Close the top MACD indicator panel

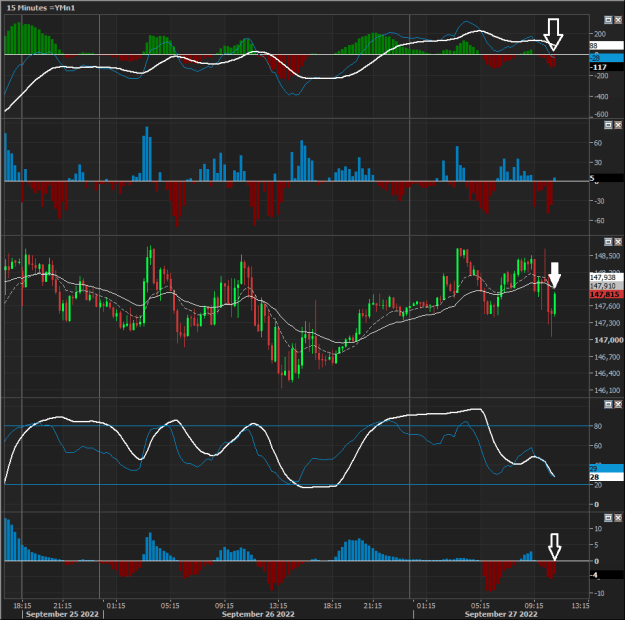(x=618, y=20)
